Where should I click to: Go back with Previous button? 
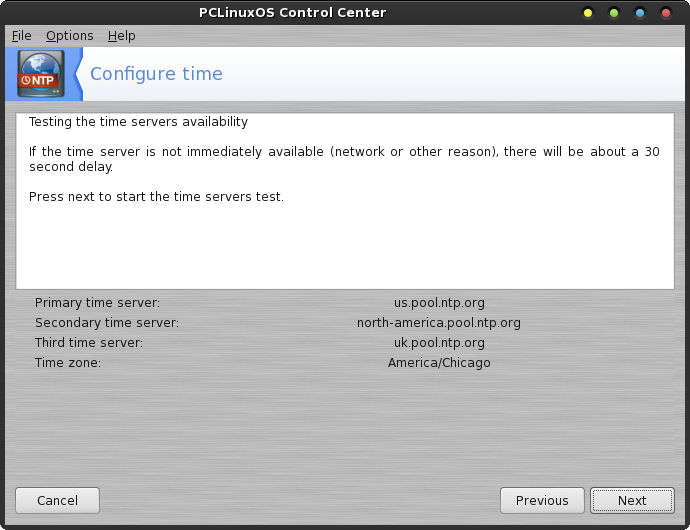point(542,501)
